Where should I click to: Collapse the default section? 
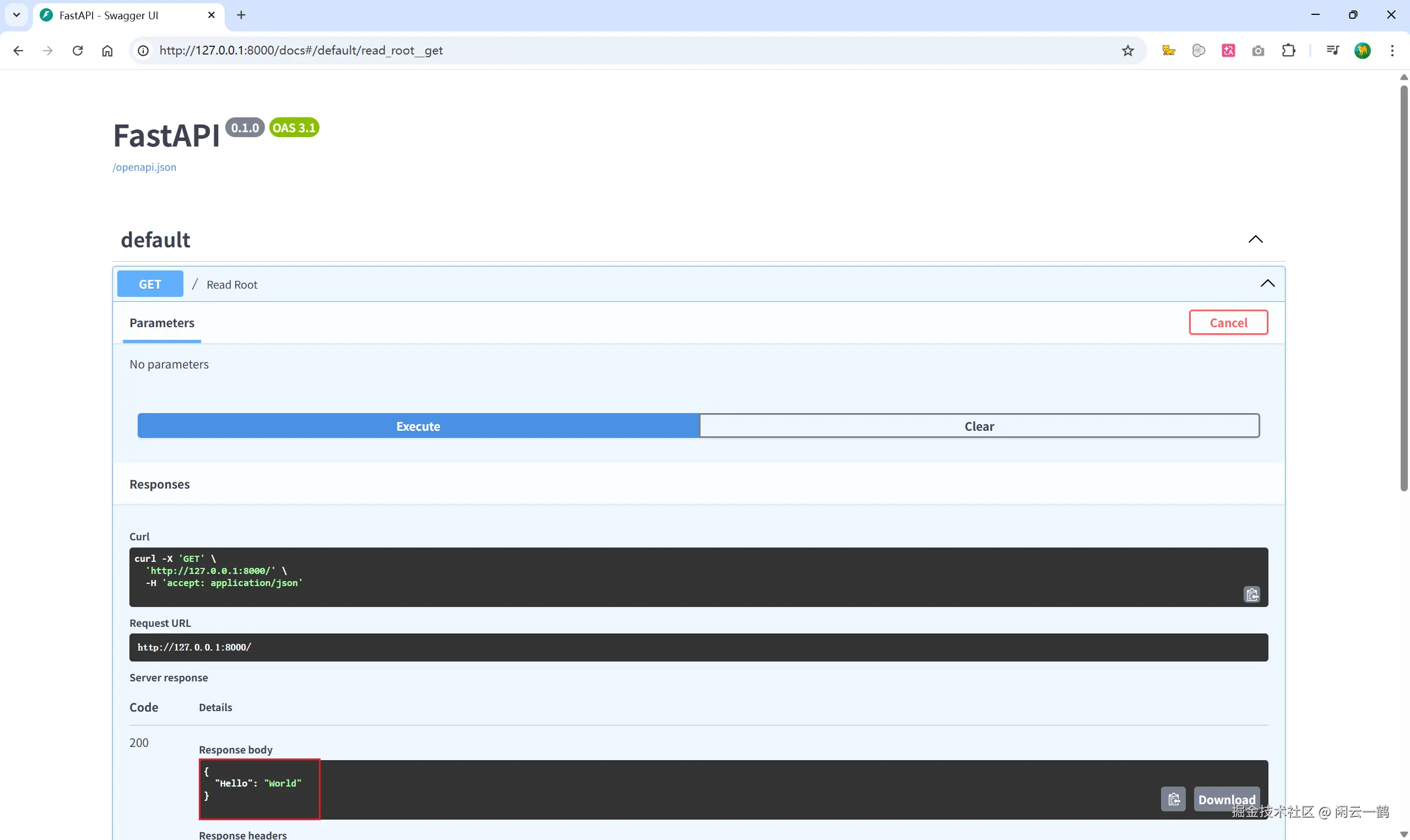point(1255,240)
